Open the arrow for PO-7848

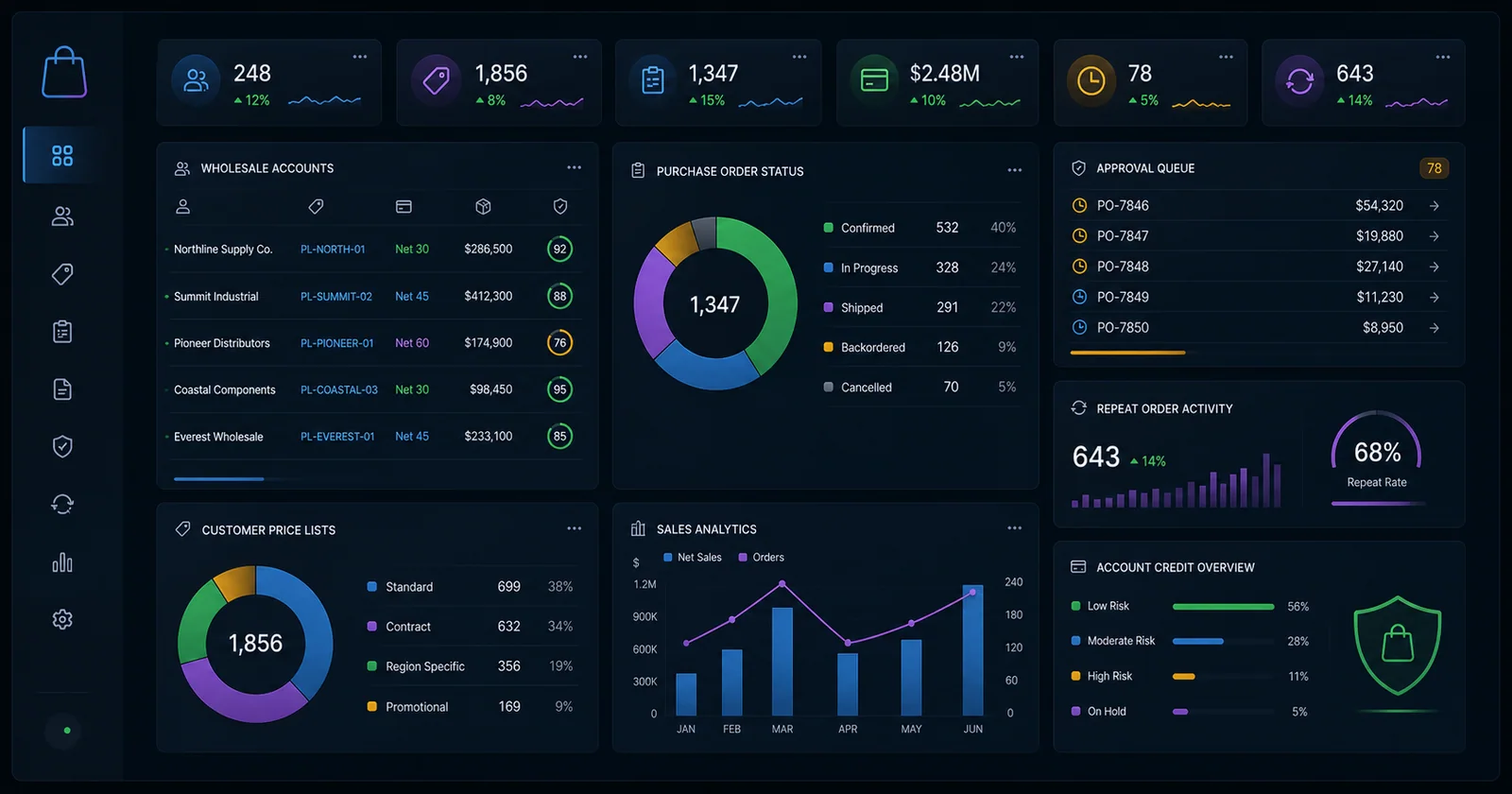[1435, 267]
